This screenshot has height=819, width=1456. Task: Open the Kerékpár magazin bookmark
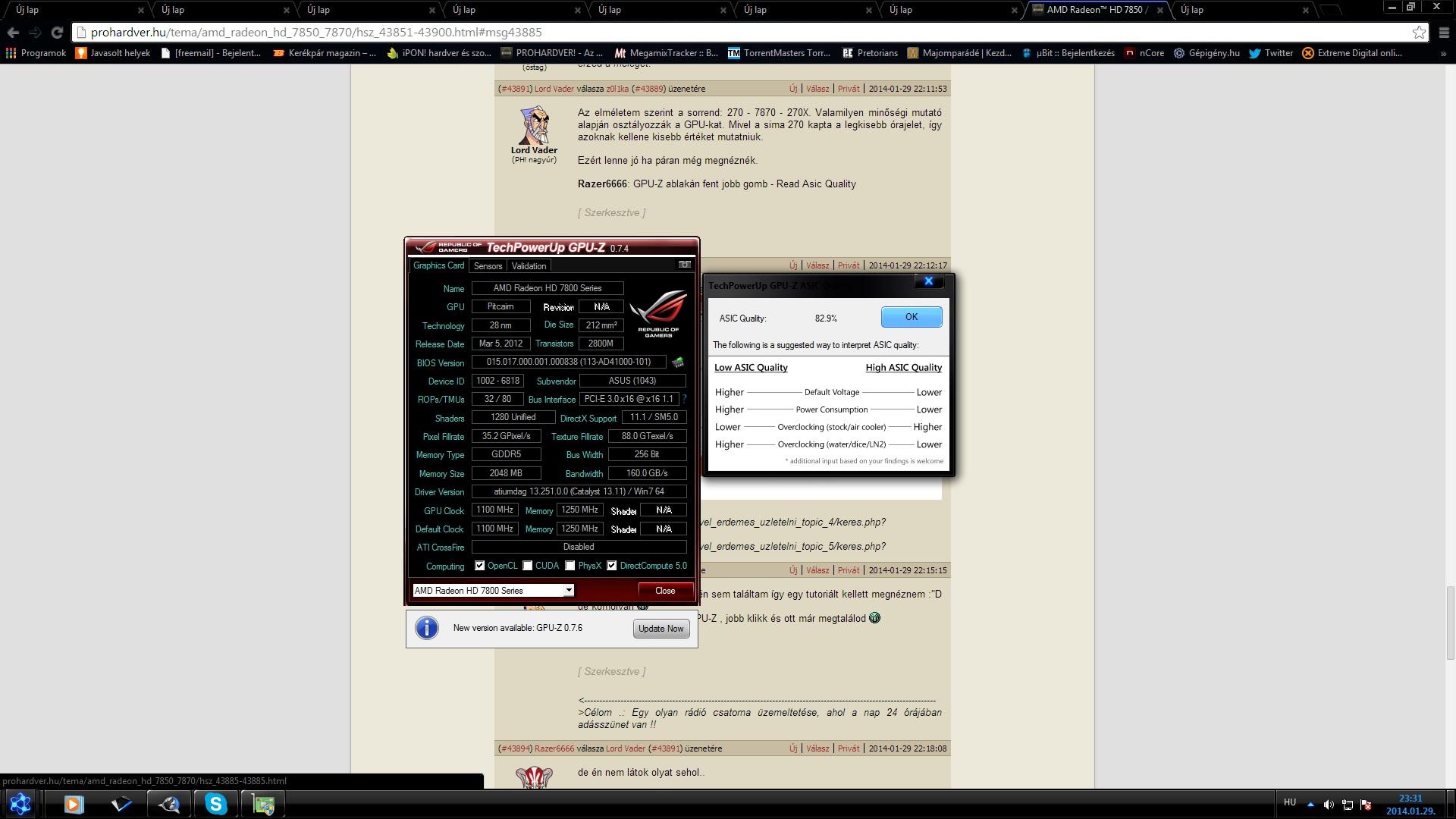pos(324,53)
